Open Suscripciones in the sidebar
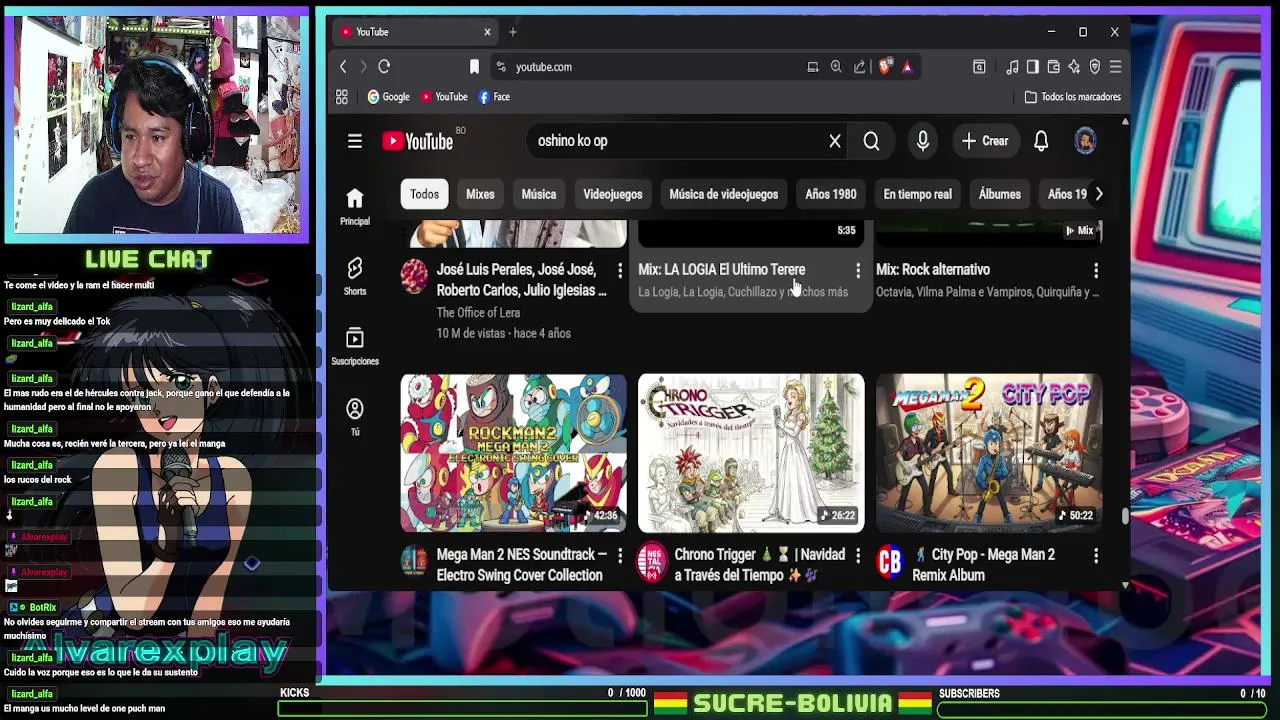 355,346
